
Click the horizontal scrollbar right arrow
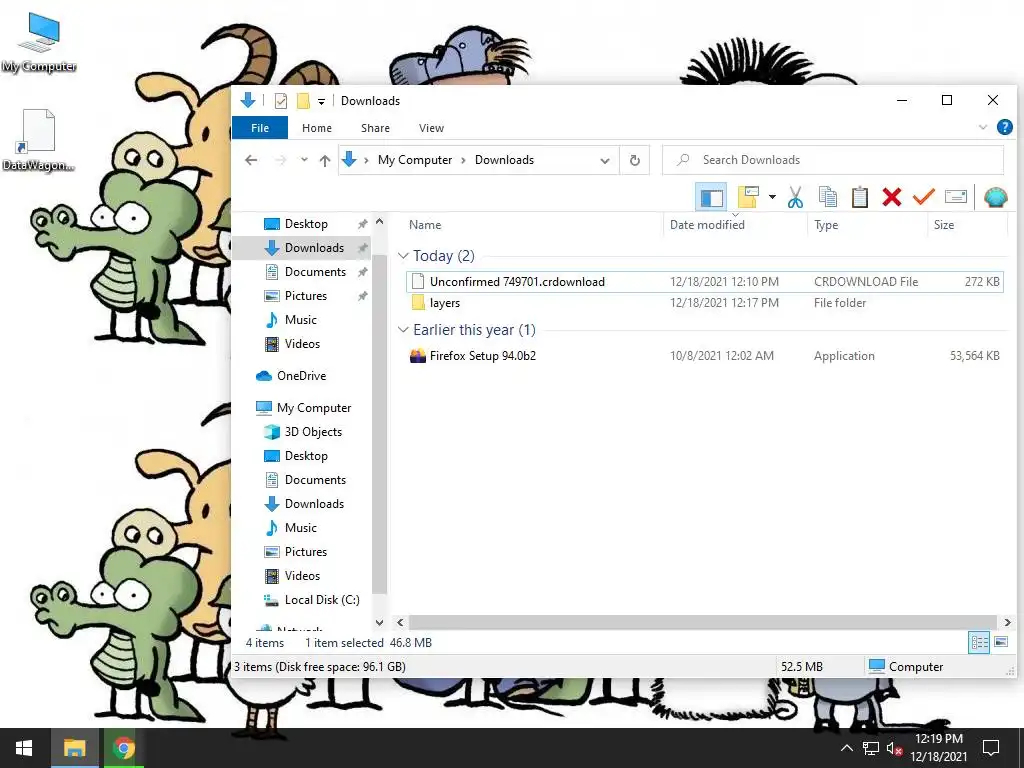coord(1007,622)
